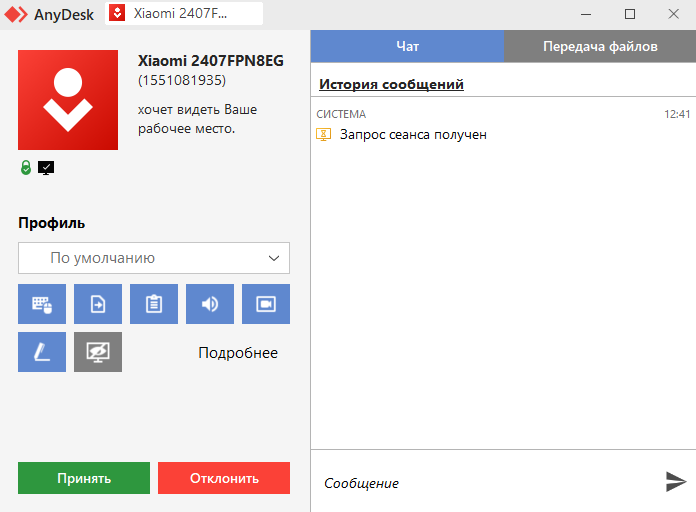Select the 'Xiaomi 2407F...' session tab

coord(184,13)
